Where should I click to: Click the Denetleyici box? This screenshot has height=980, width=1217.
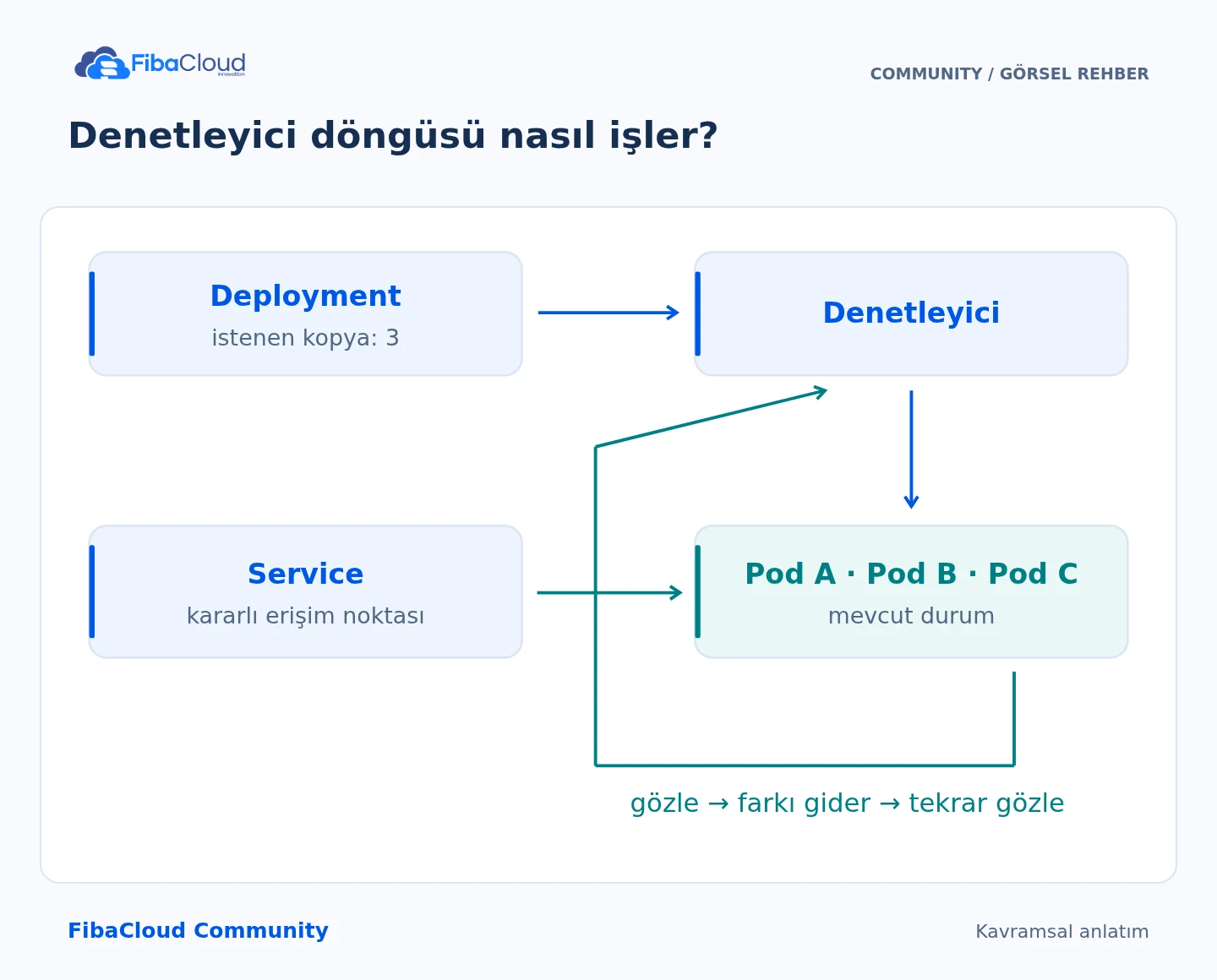[x=911, y=313]
